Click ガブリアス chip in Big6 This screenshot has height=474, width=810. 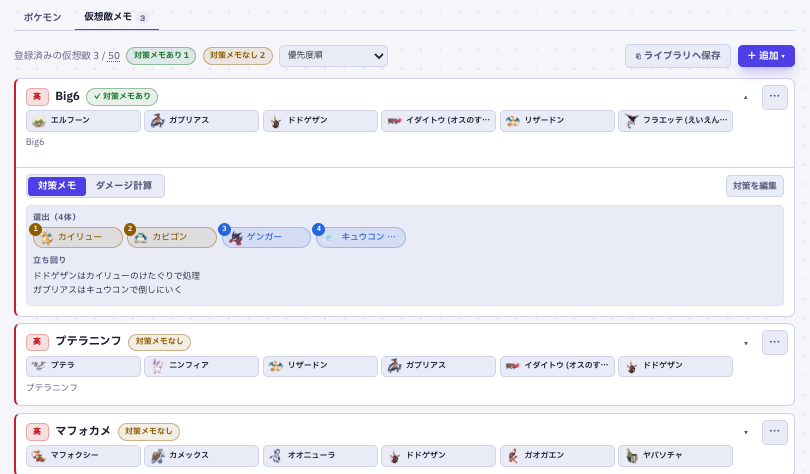(201, 121)
